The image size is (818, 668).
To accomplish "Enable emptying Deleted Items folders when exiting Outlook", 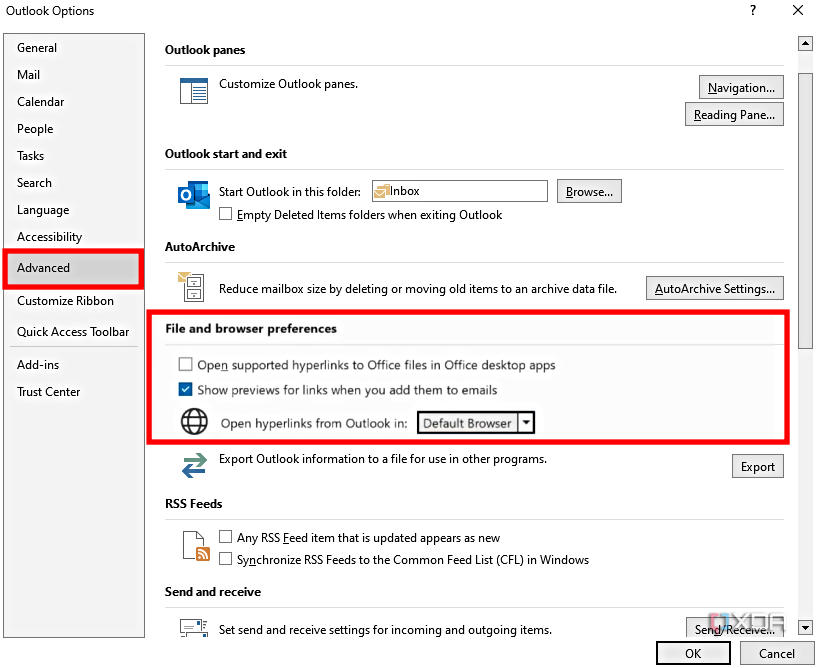I will click(225, 215).
